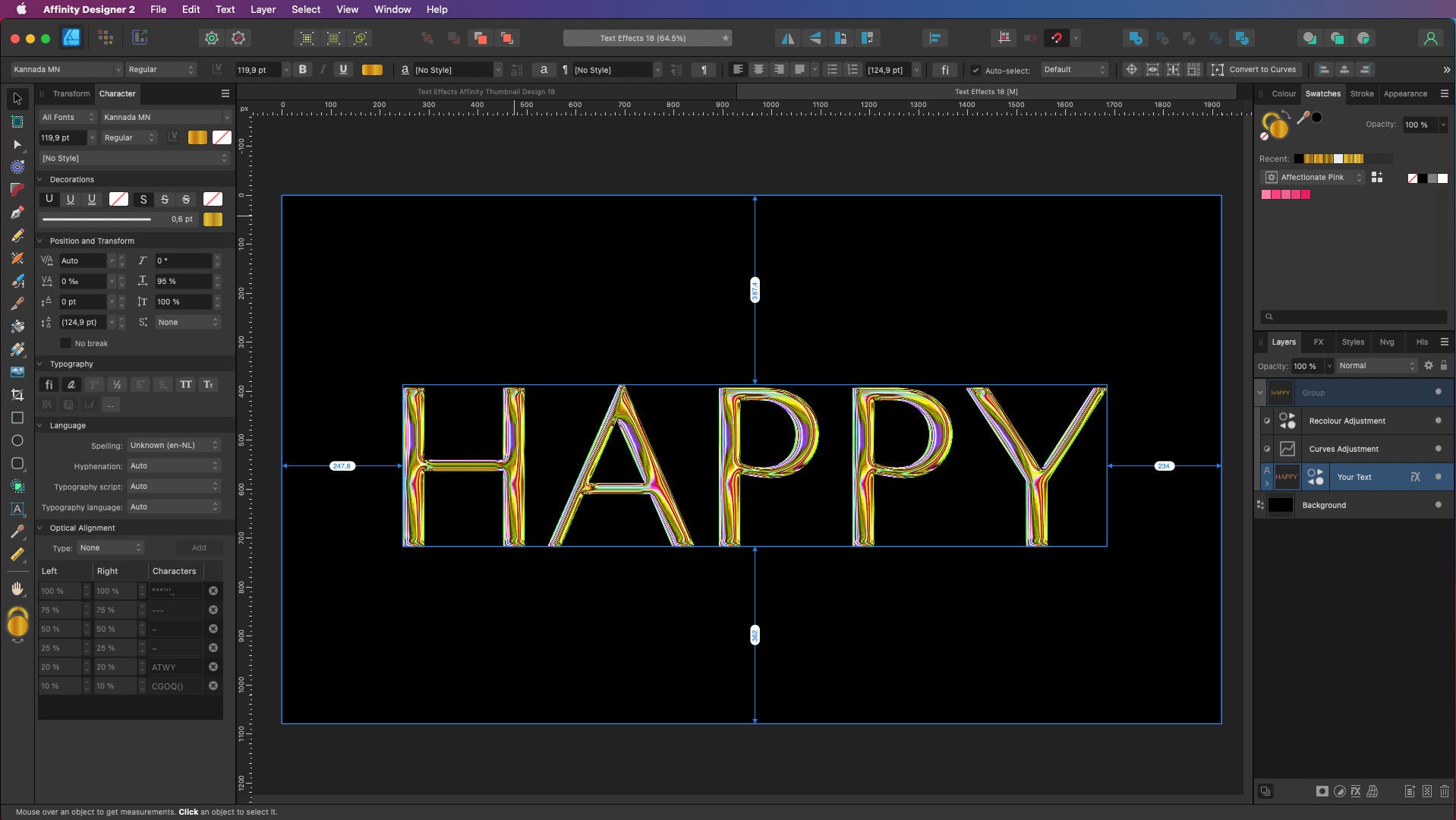The width and height of the screenshot is (1456, 820).
Task: Hide the Curves Adjustment layer
Action: pyautogui.click(x=1438, y=449)
